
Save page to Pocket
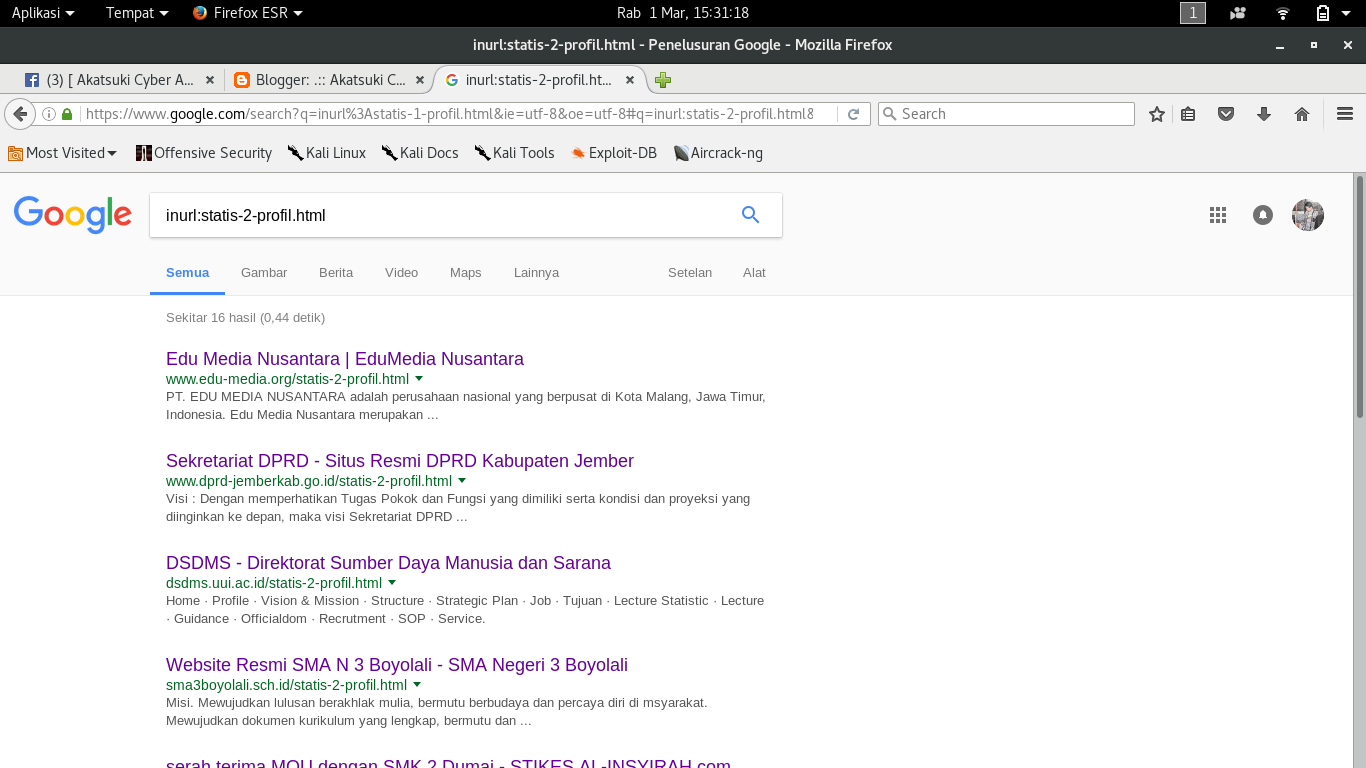point(1226,114)
